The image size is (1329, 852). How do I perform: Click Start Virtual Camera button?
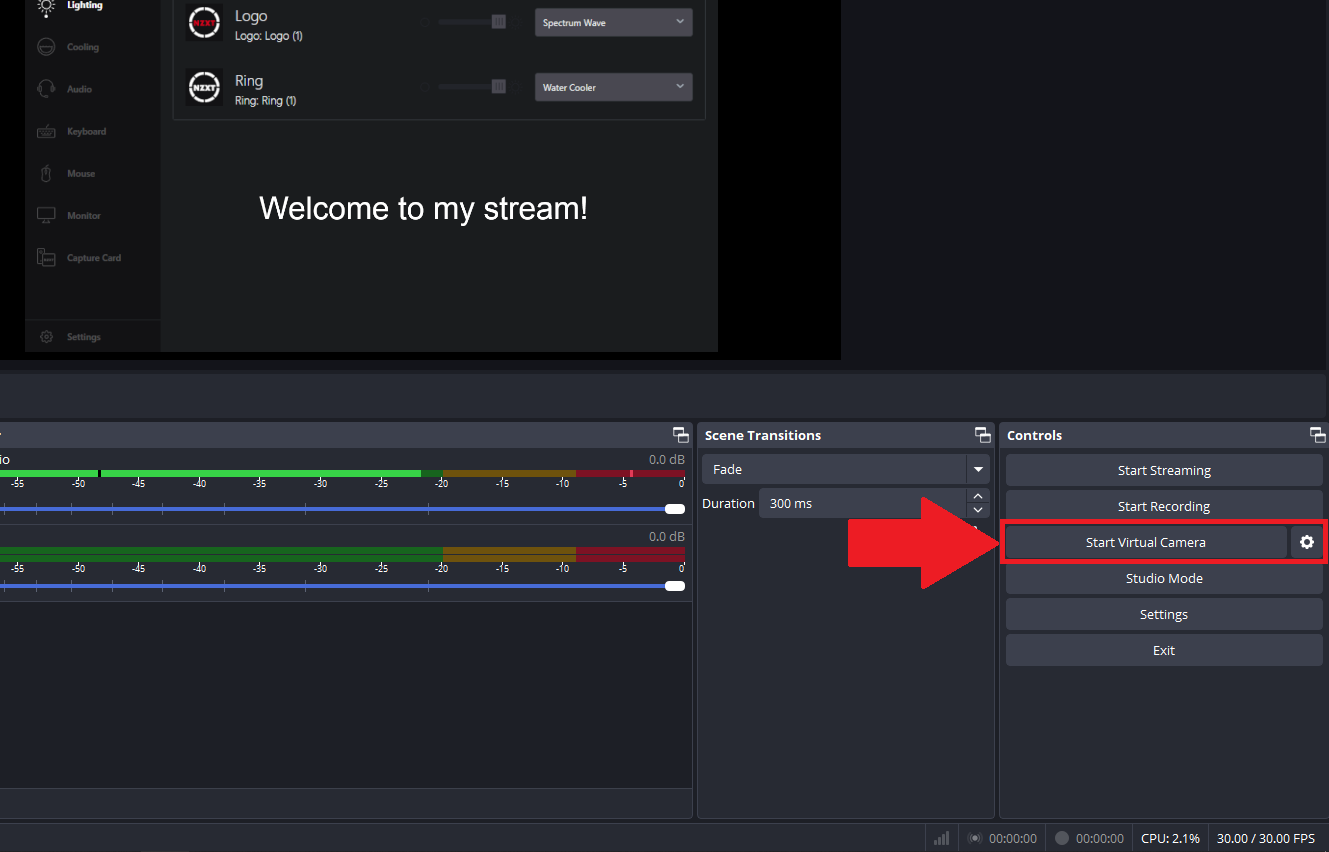coord(1146,542)
